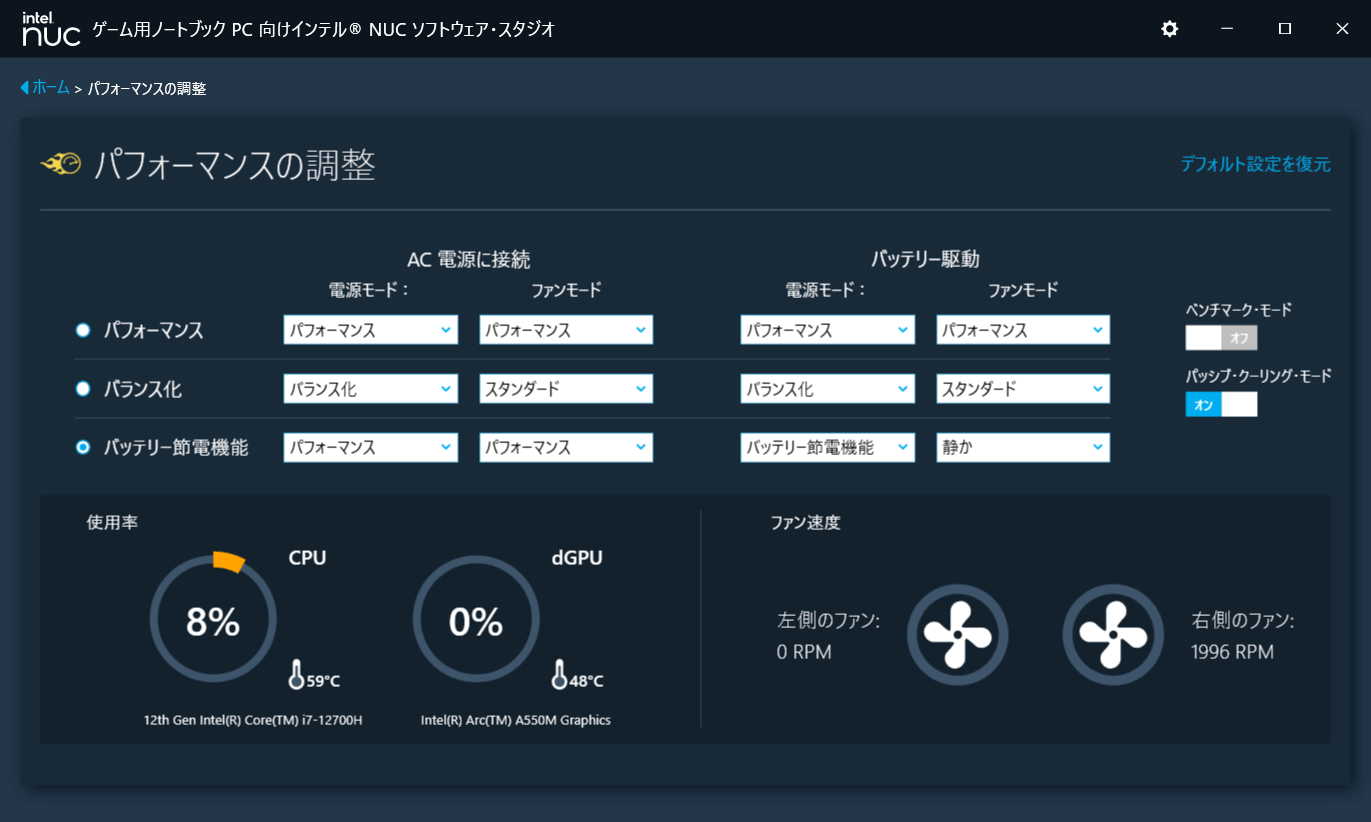The height and width of the screenshot is (822, 1371).
Task: Select the パフォーマンス radio button
Action: (83, 330)
